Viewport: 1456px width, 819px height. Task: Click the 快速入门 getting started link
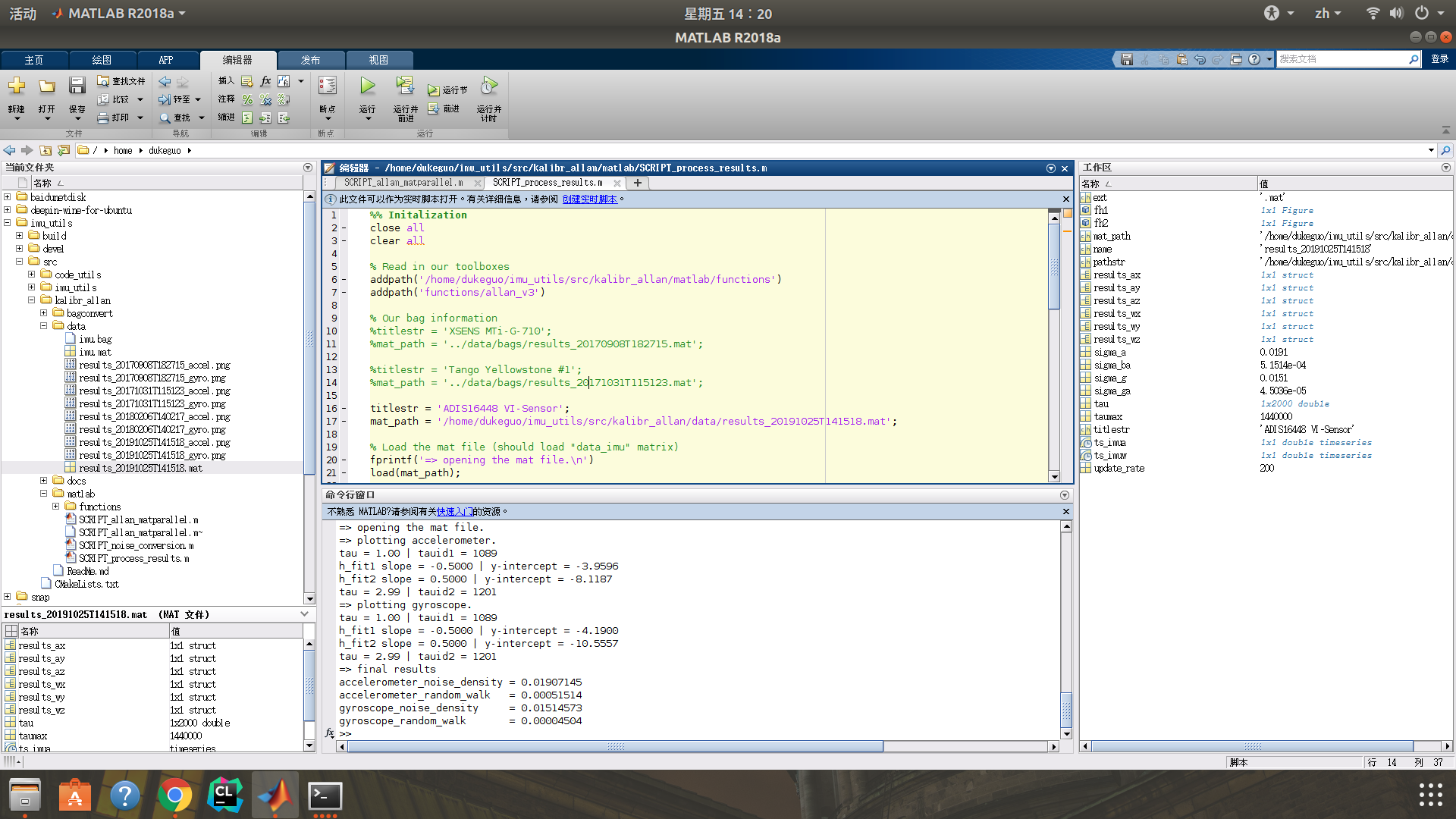pyautogui.click(x=454, y=512)
